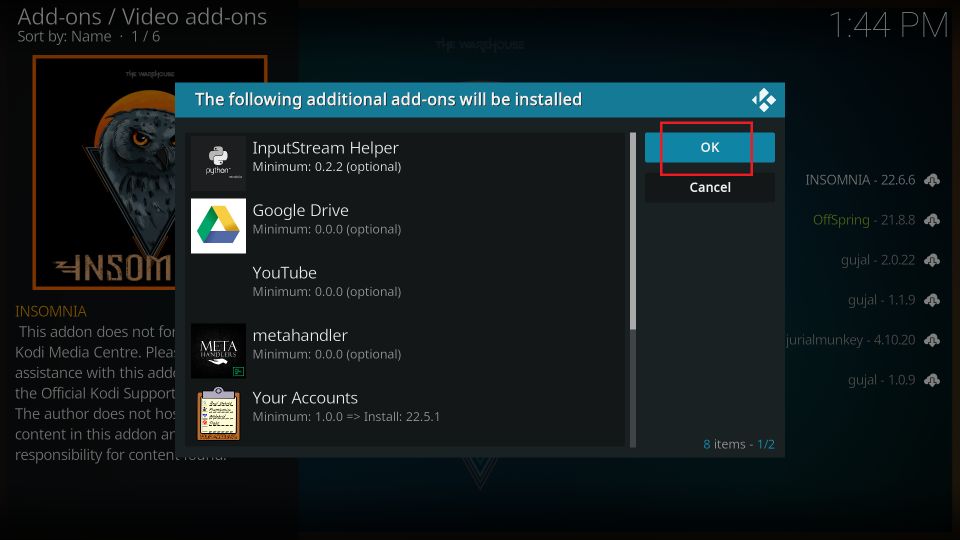Screen dimensions: 960x540
Task: Click the download icon next to INSOMNIA 22.6.6
Action: pyautogui.click(x=932, y=180)
